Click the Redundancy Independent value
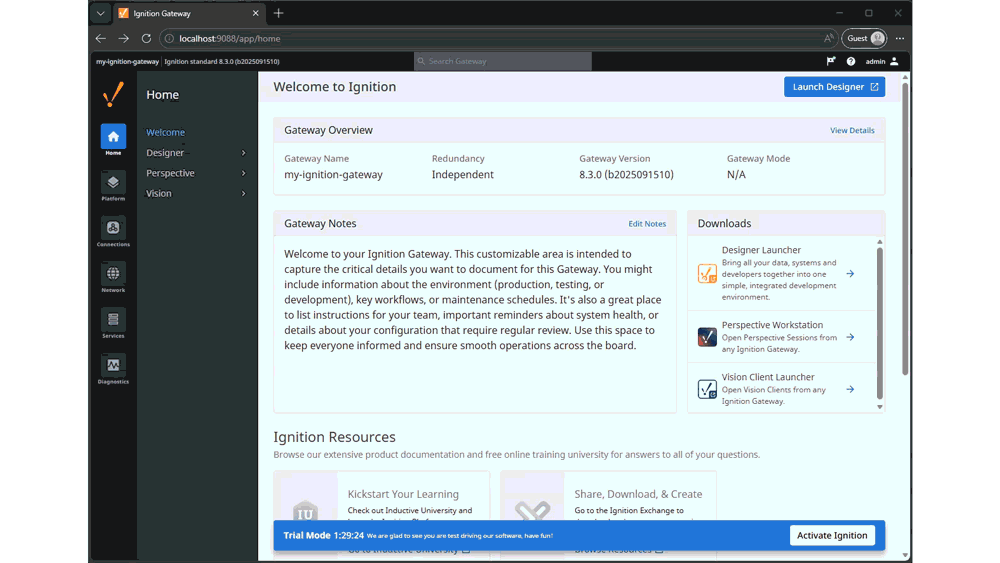 click(462, 174)
